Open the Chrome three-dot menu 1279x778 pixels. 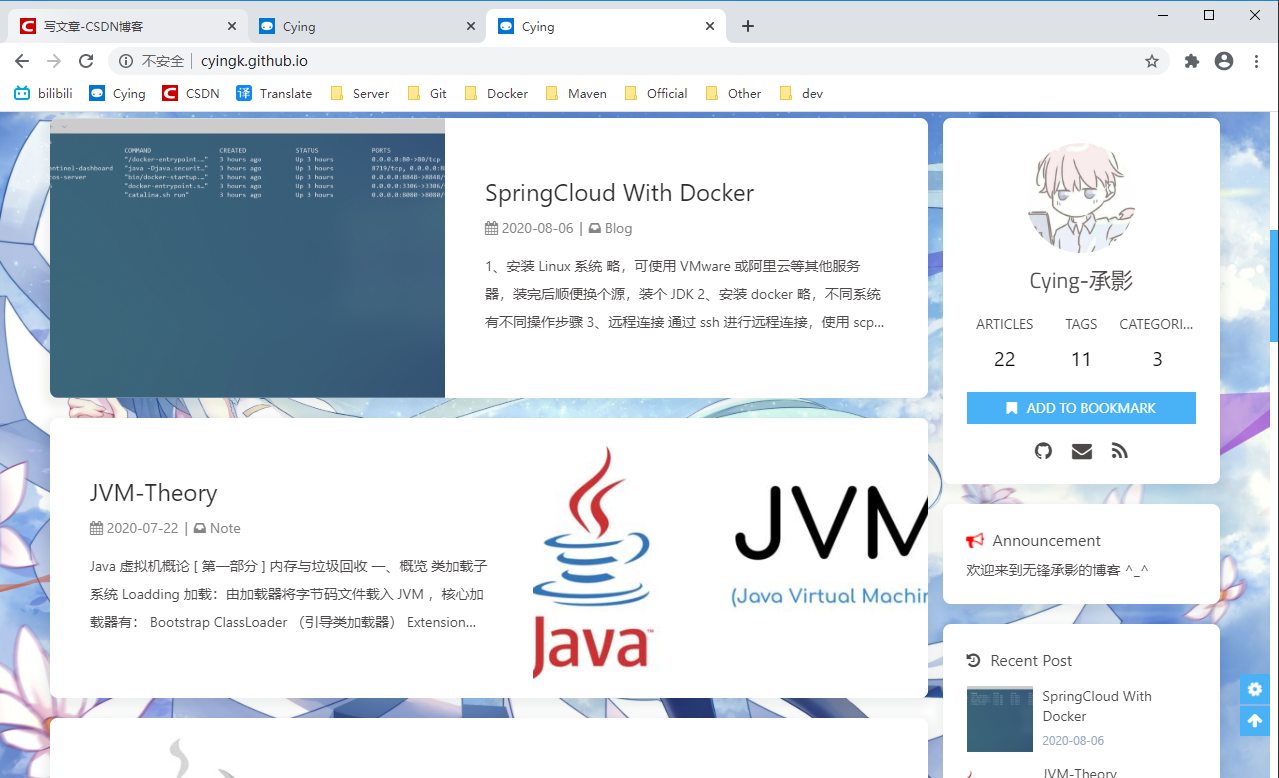pos(1257,61)
